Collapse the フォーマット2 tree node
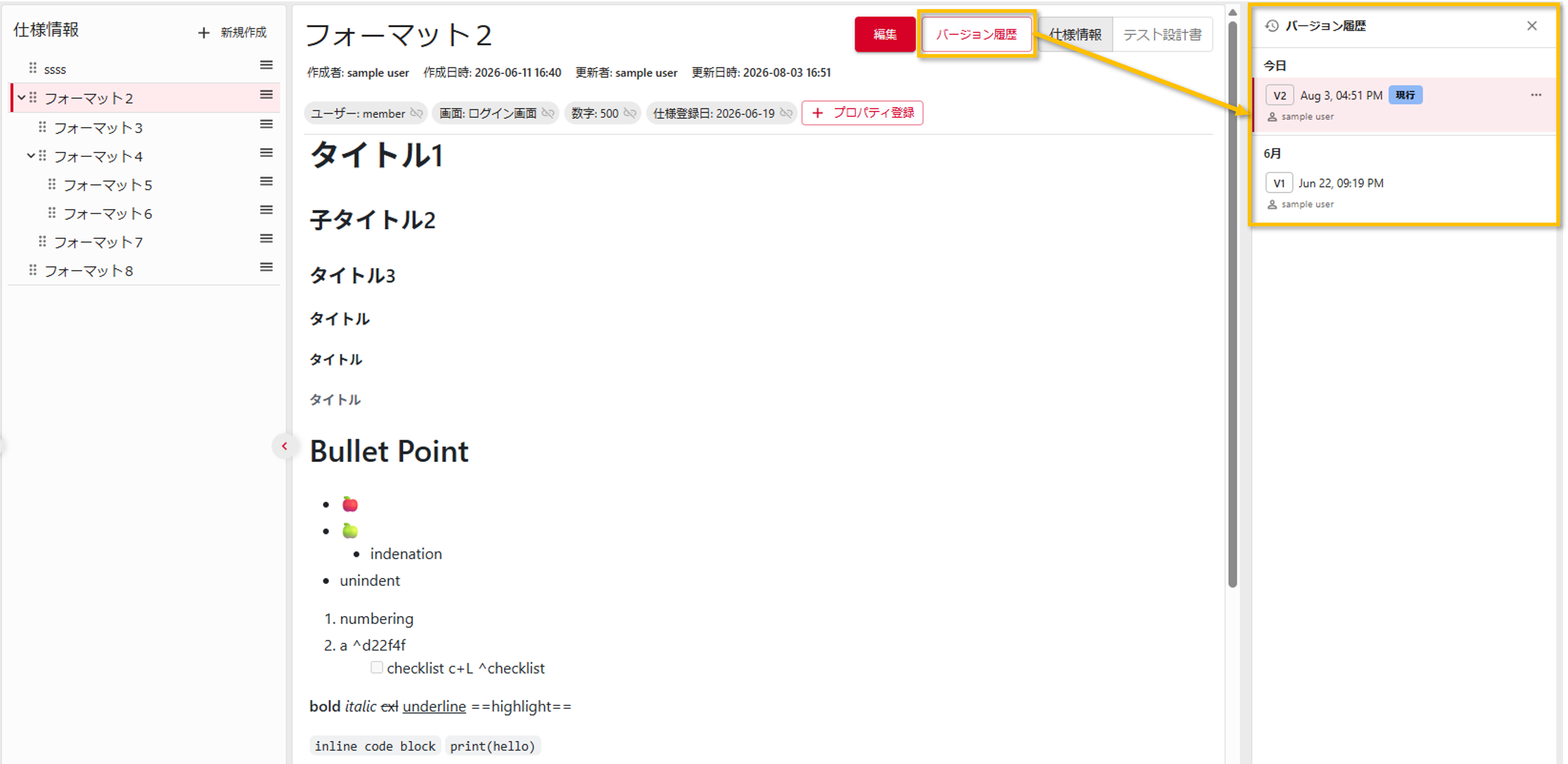This screenshot has height=764, width=1568. pos(21,97)
